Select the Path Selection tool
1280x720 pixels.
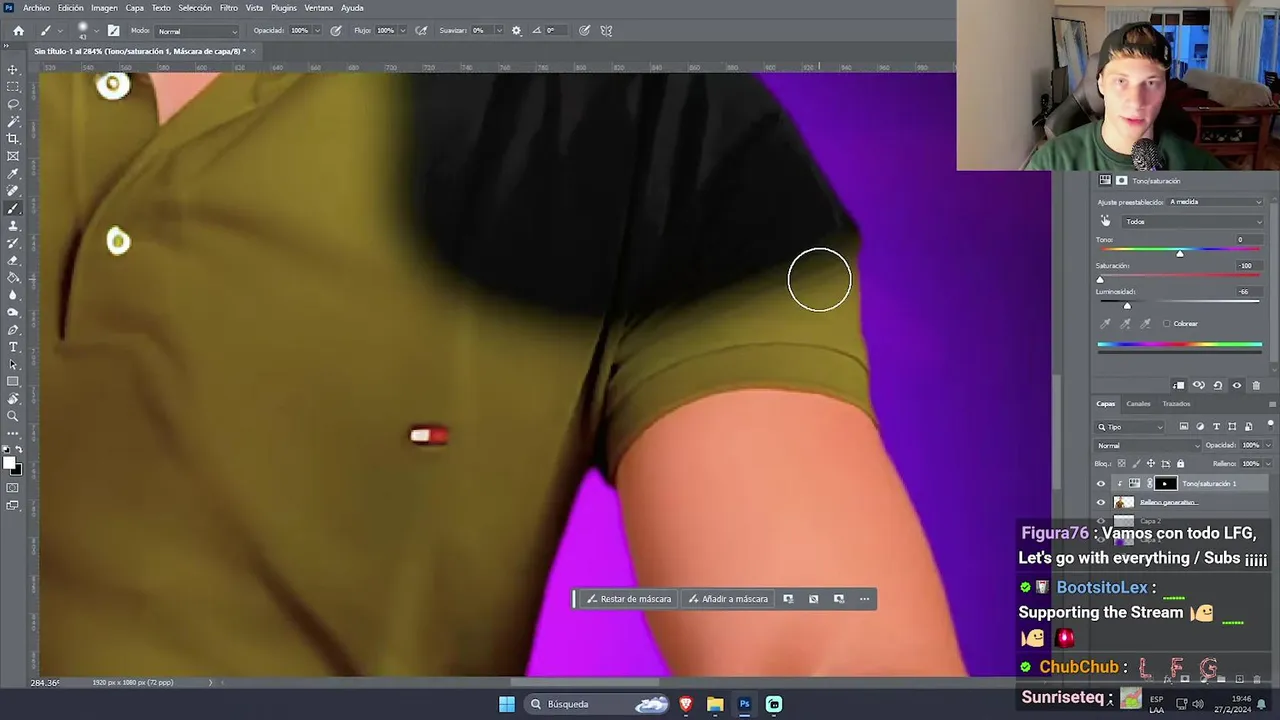pyautogui.click(x=13, y=364)
